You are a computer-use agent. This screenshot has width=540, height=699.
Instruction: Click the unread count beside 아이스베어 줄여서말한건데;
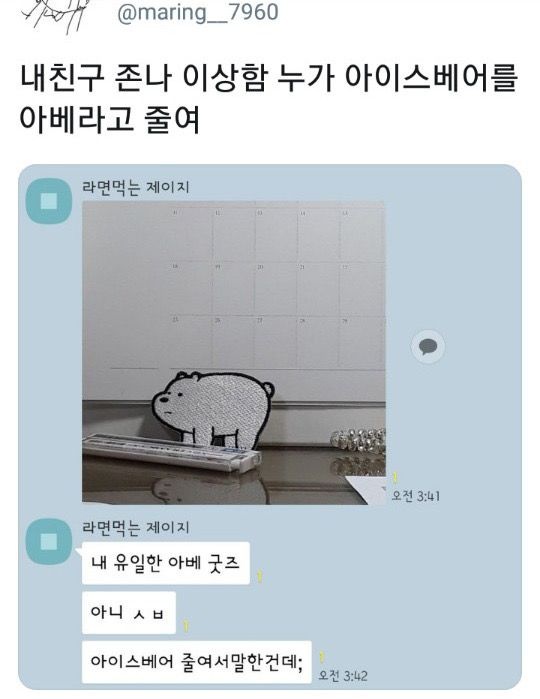[322, 657]
